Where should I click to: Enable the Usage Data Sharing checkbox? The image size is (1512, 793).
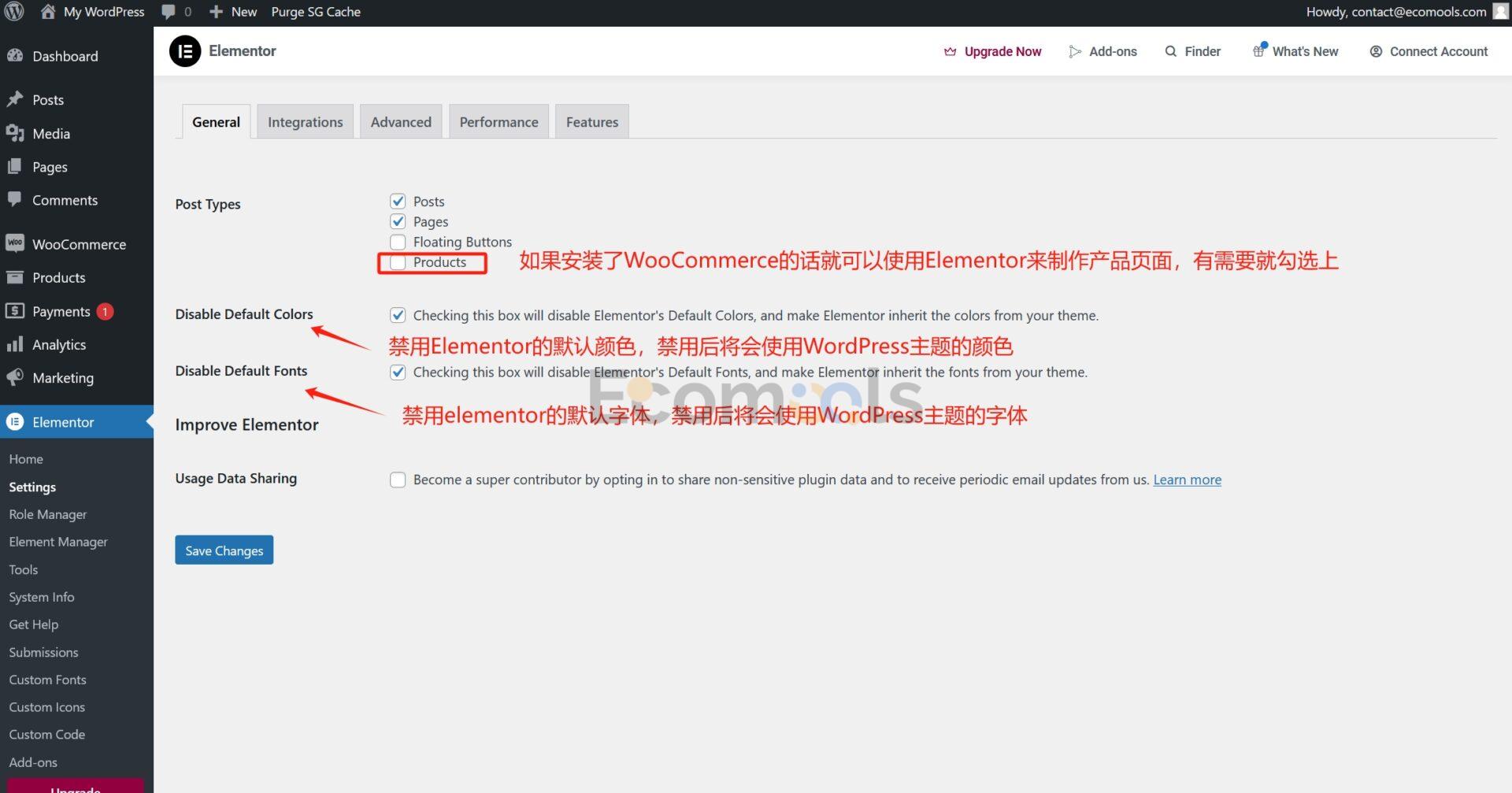398,480
